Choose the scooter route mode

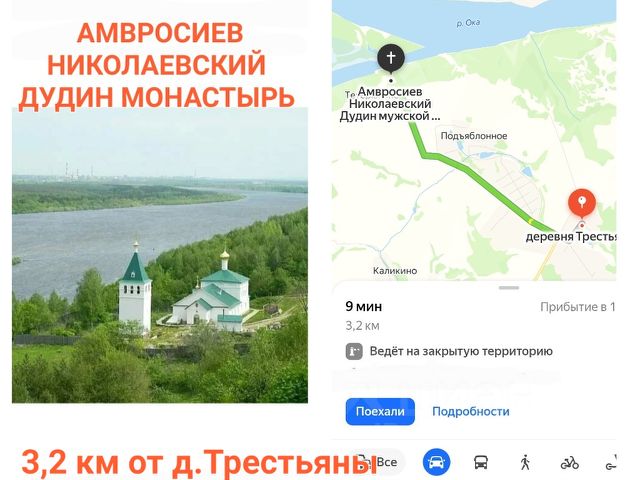611,463
